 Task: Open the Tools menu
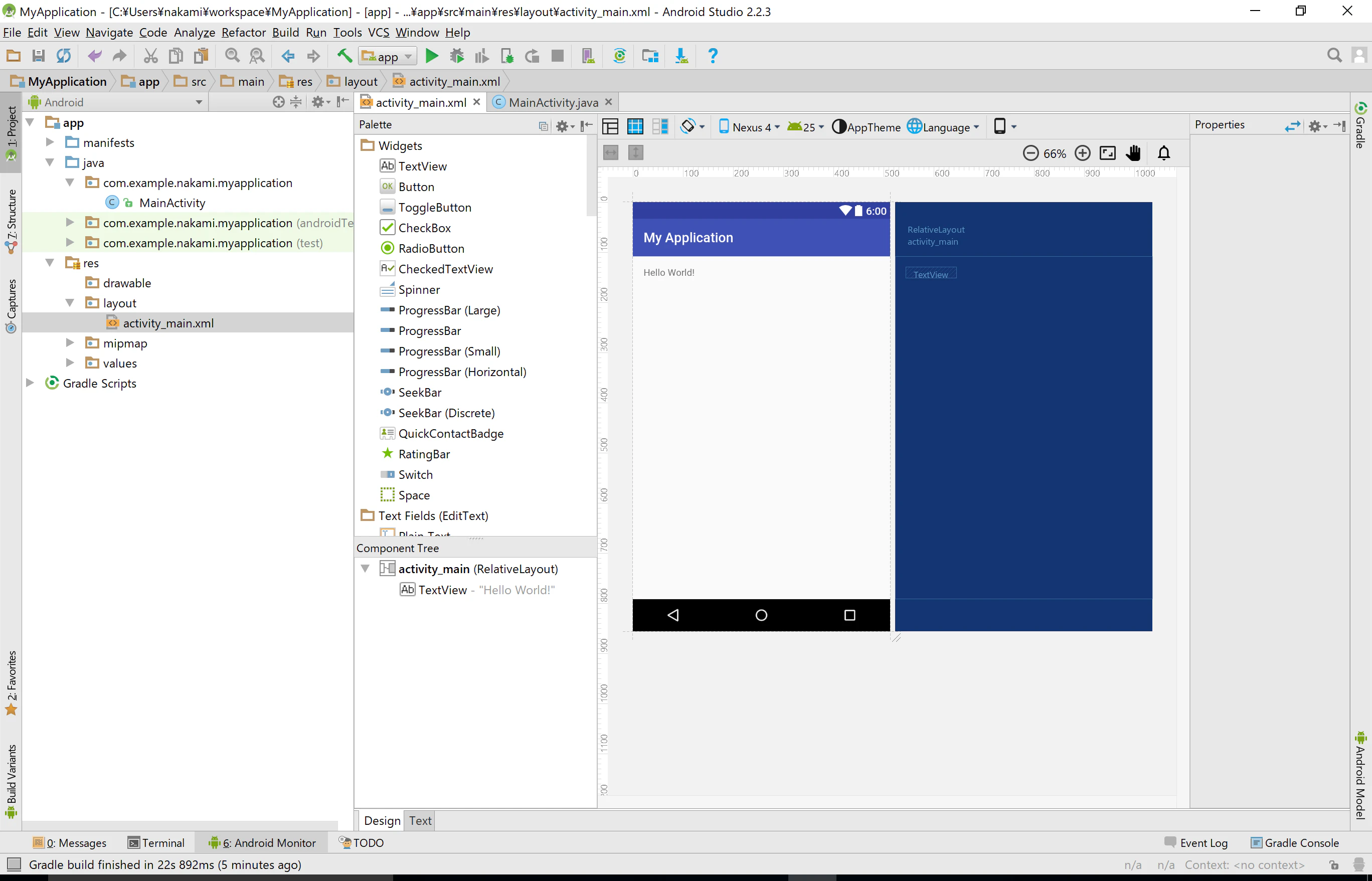pos(348,33)
